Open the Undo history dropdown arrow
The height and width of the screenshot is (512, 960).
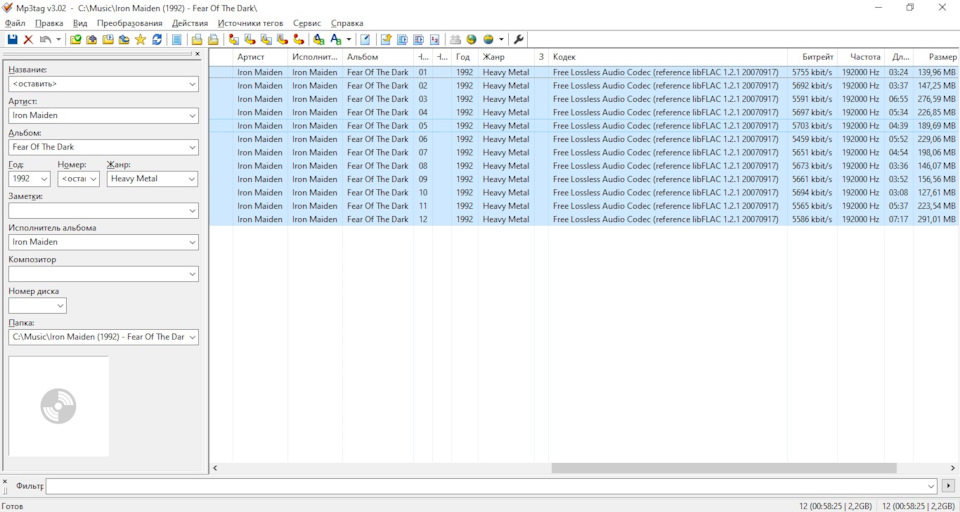(x=59, y=39)
